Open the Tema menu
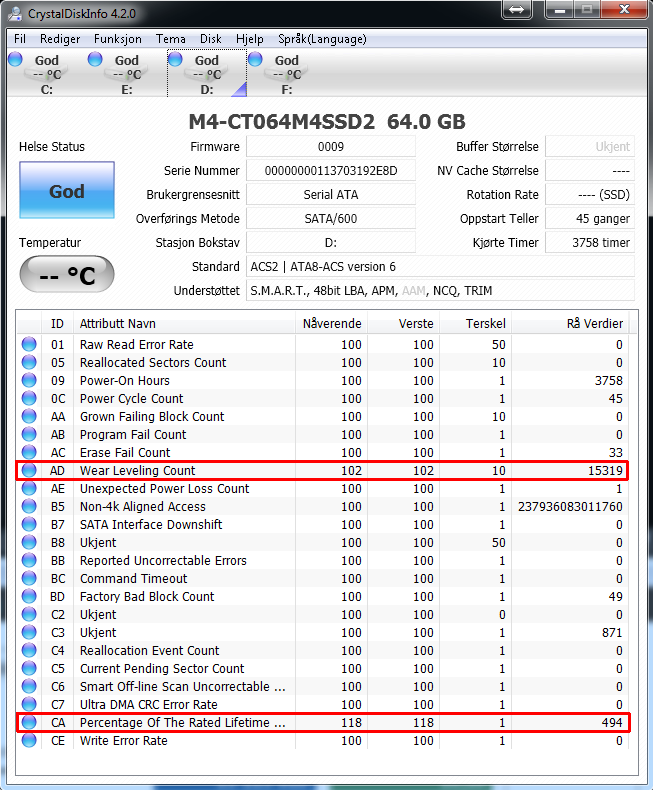This screenshot has height=790, width=653. pyautogui.click(x=170, y=39)
